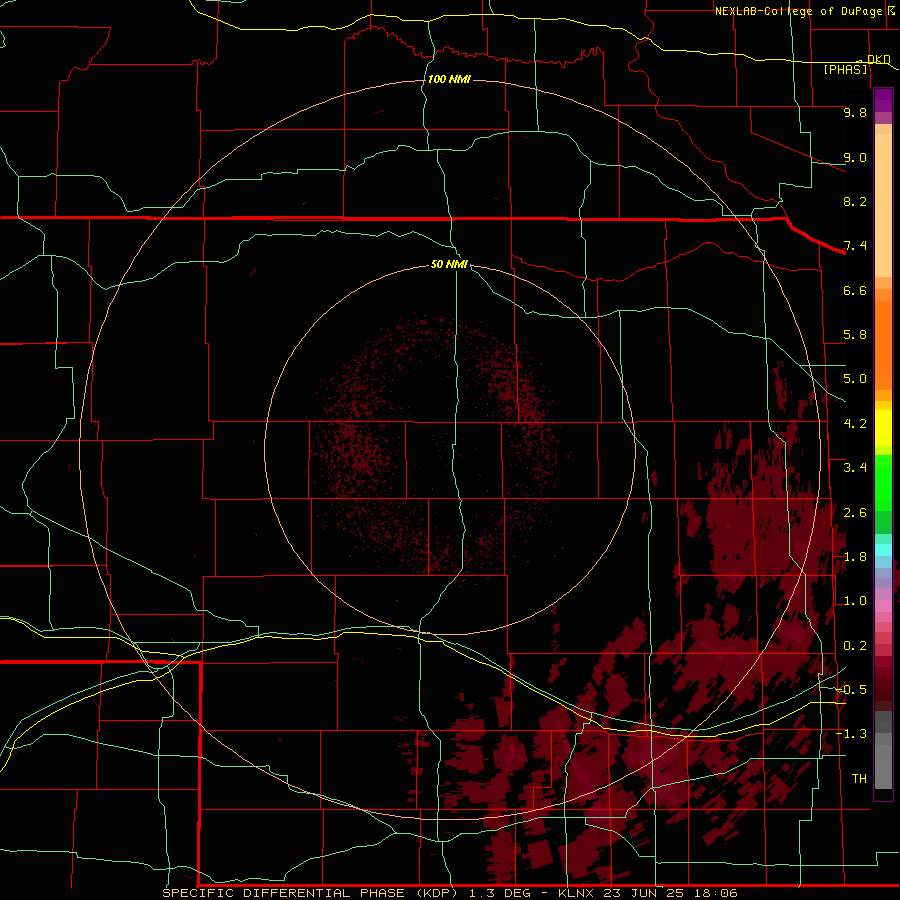Click the -1.3 value on color scale

(x=851, y=734)
